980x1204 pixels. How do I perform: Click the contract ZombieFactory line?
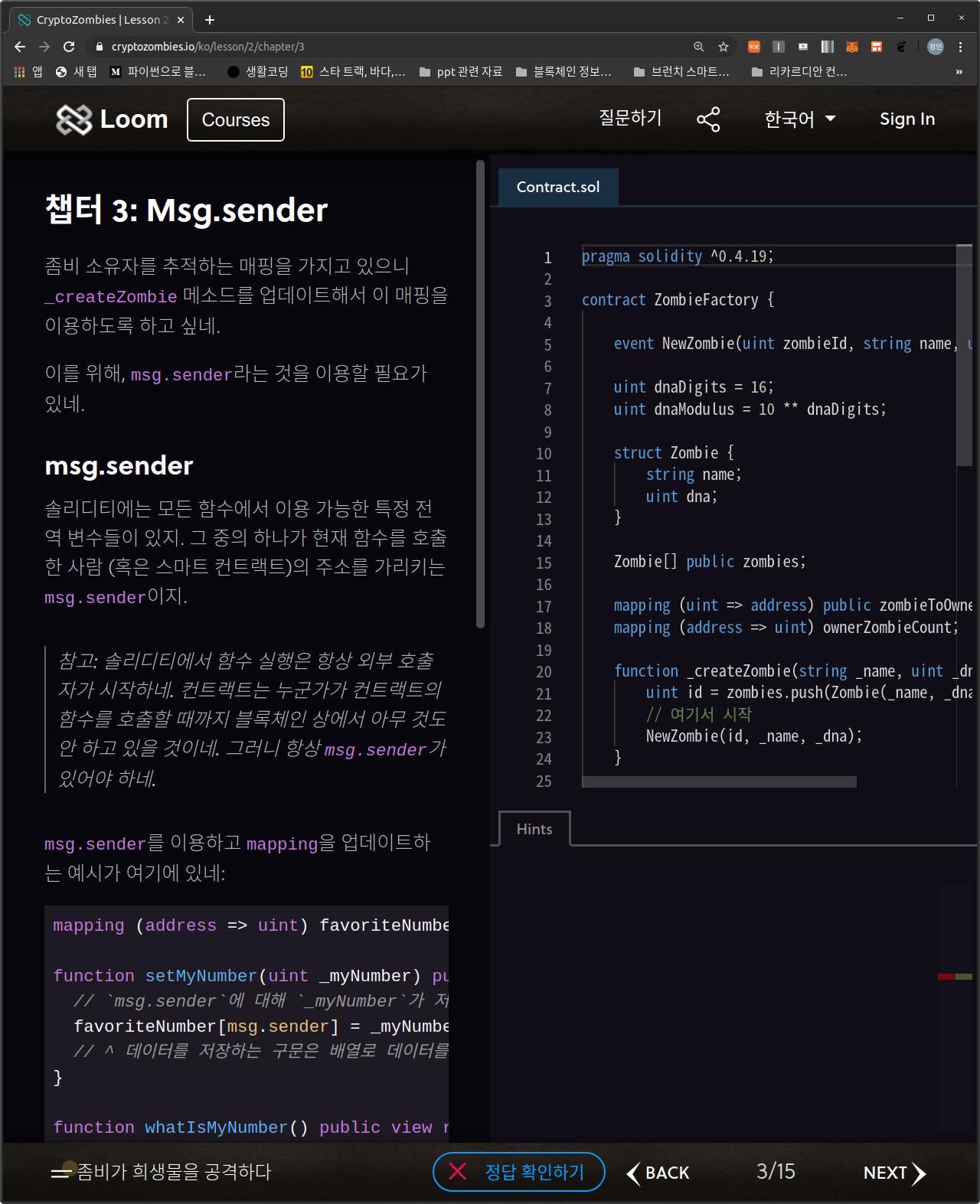tap(678, 299)
